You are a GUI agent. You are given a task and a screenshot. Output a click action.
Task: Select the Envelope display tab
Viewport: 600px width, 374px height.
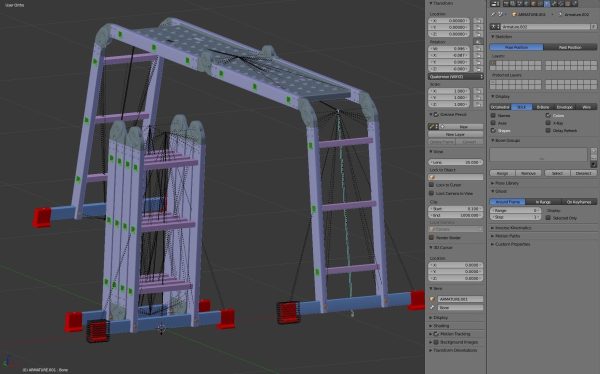[x=564, y=107]
